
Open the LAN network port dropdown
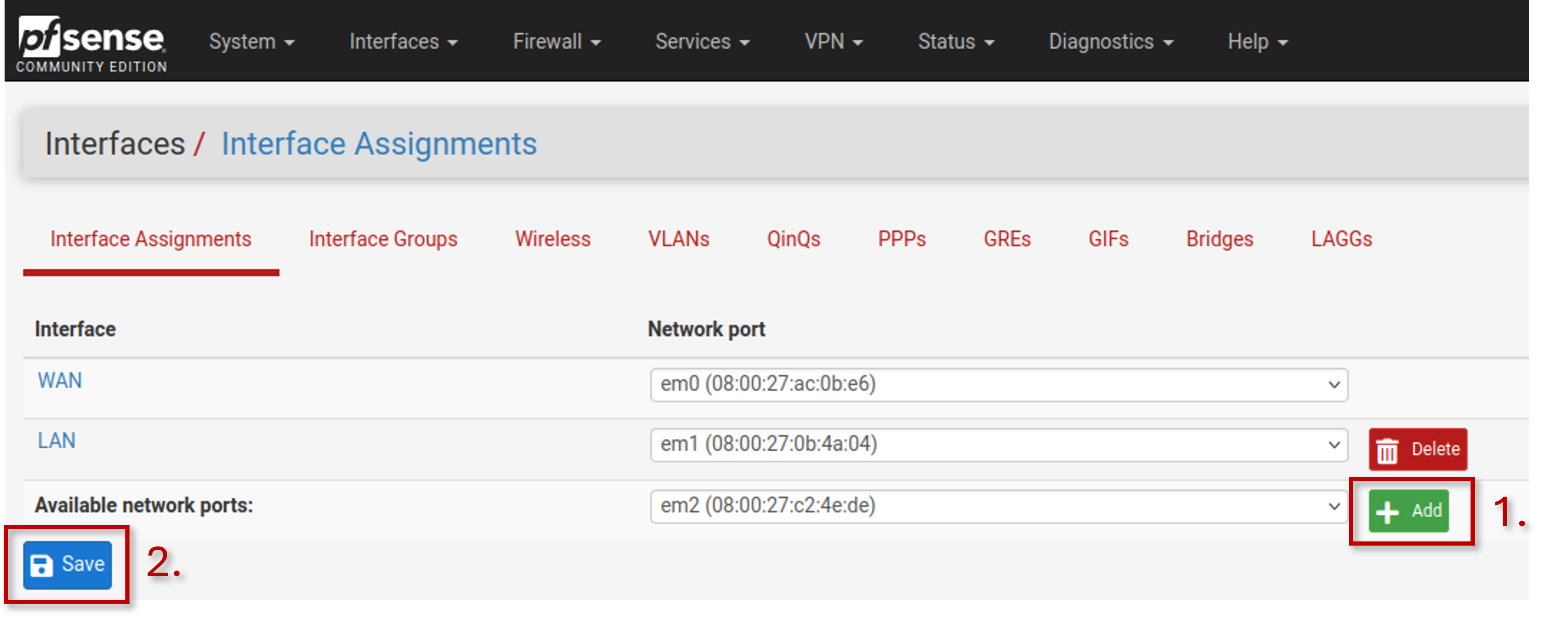(999, 445)
